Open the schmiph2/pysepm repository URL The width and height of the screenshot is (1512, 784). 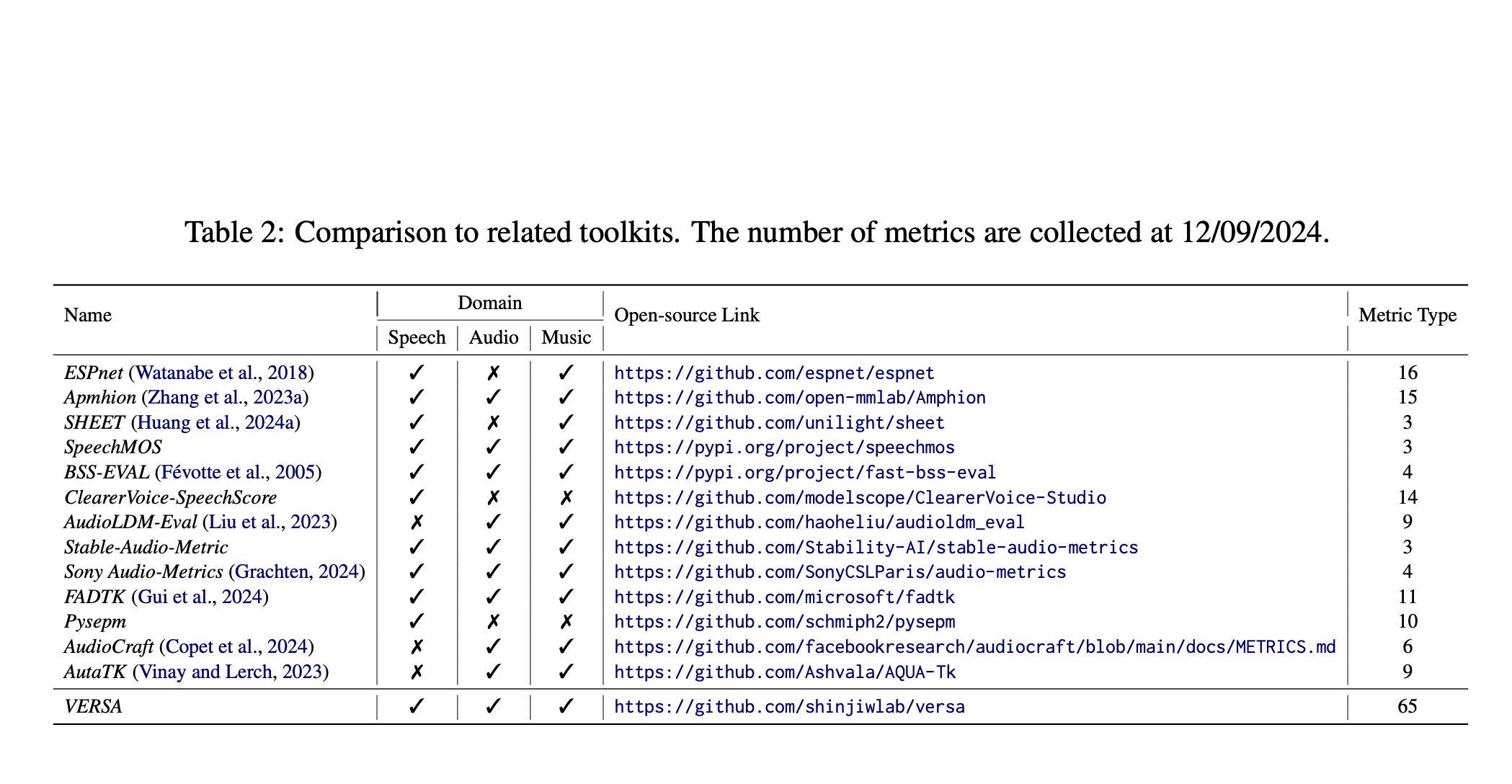click(784, 622)
